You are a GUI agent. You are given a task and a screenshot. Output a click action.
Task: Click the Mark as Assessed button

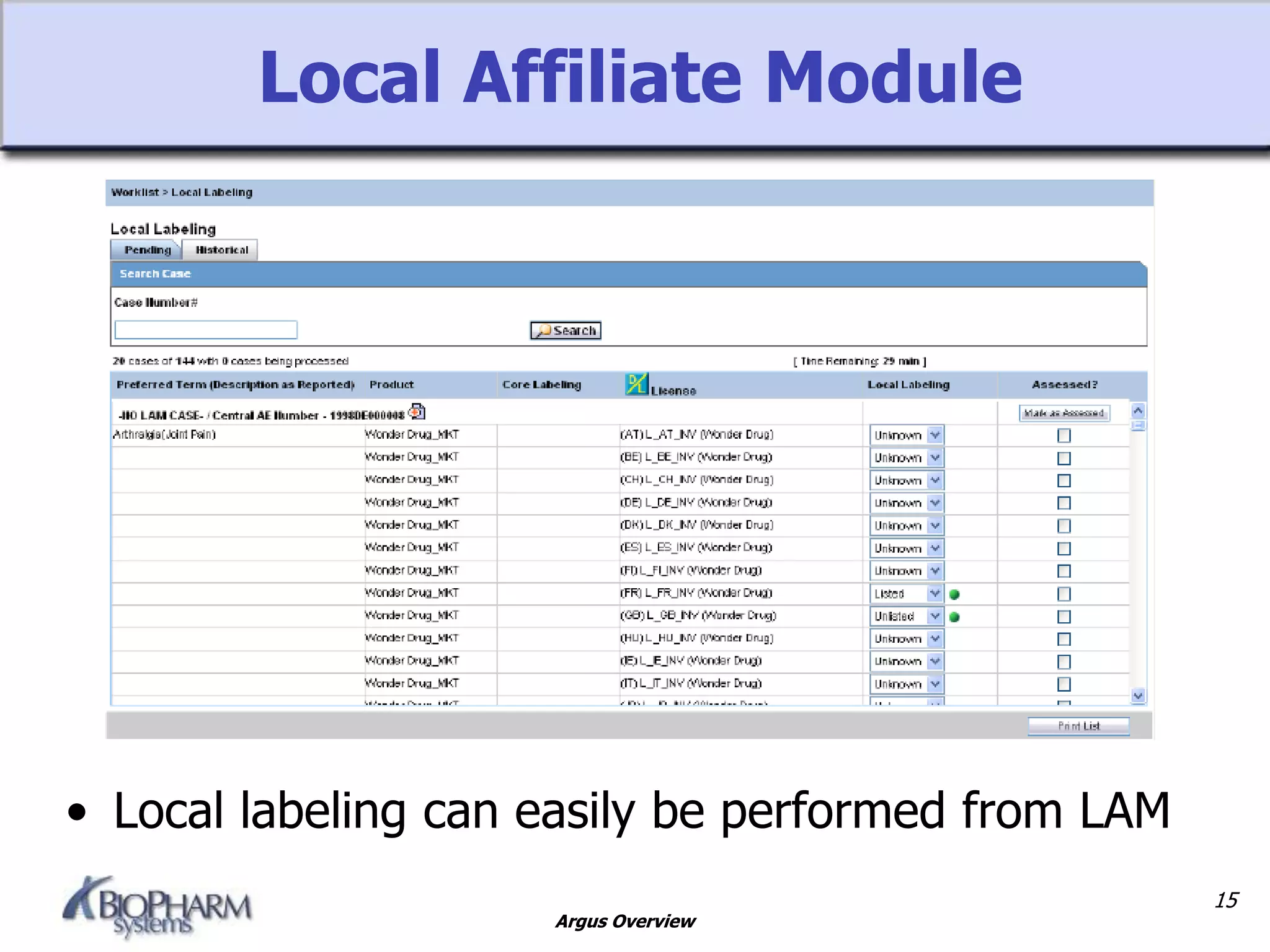point(1064,413)
